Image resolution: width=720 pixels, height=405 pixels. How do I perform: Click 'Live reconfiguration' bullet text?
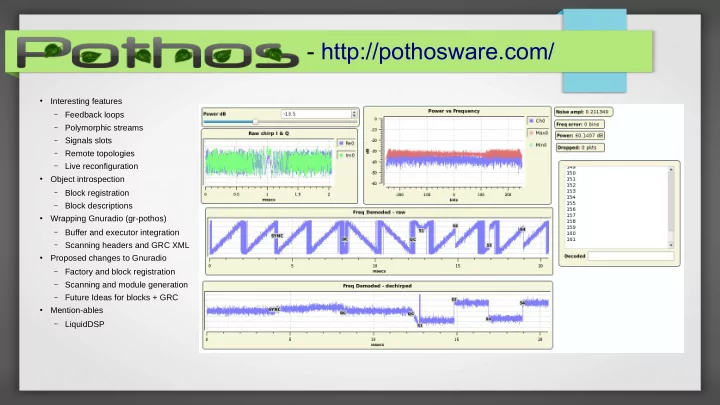point(101,166)
